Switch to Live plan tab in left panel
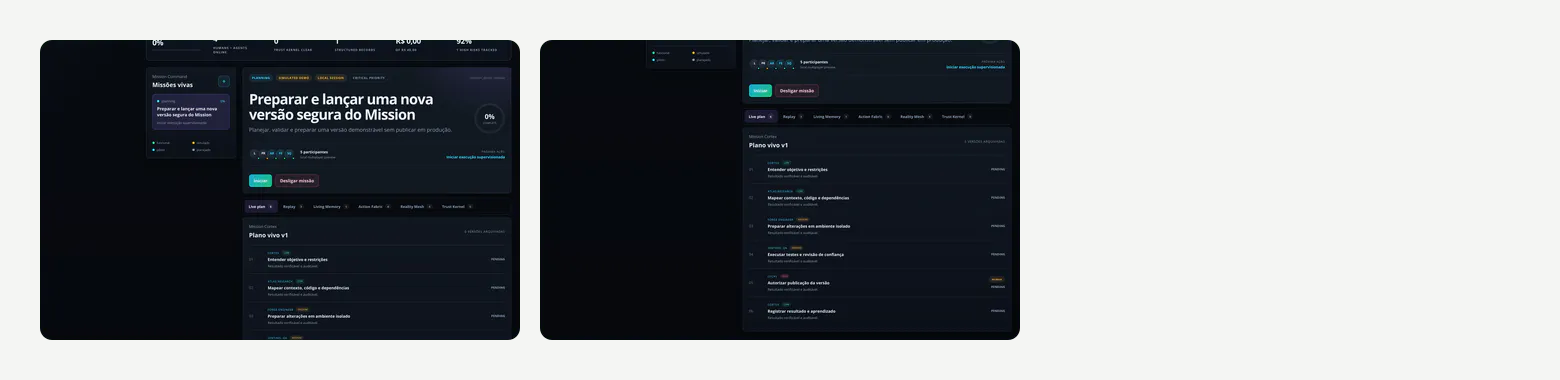Screen dimensions: 1560x380 (260, 206)
